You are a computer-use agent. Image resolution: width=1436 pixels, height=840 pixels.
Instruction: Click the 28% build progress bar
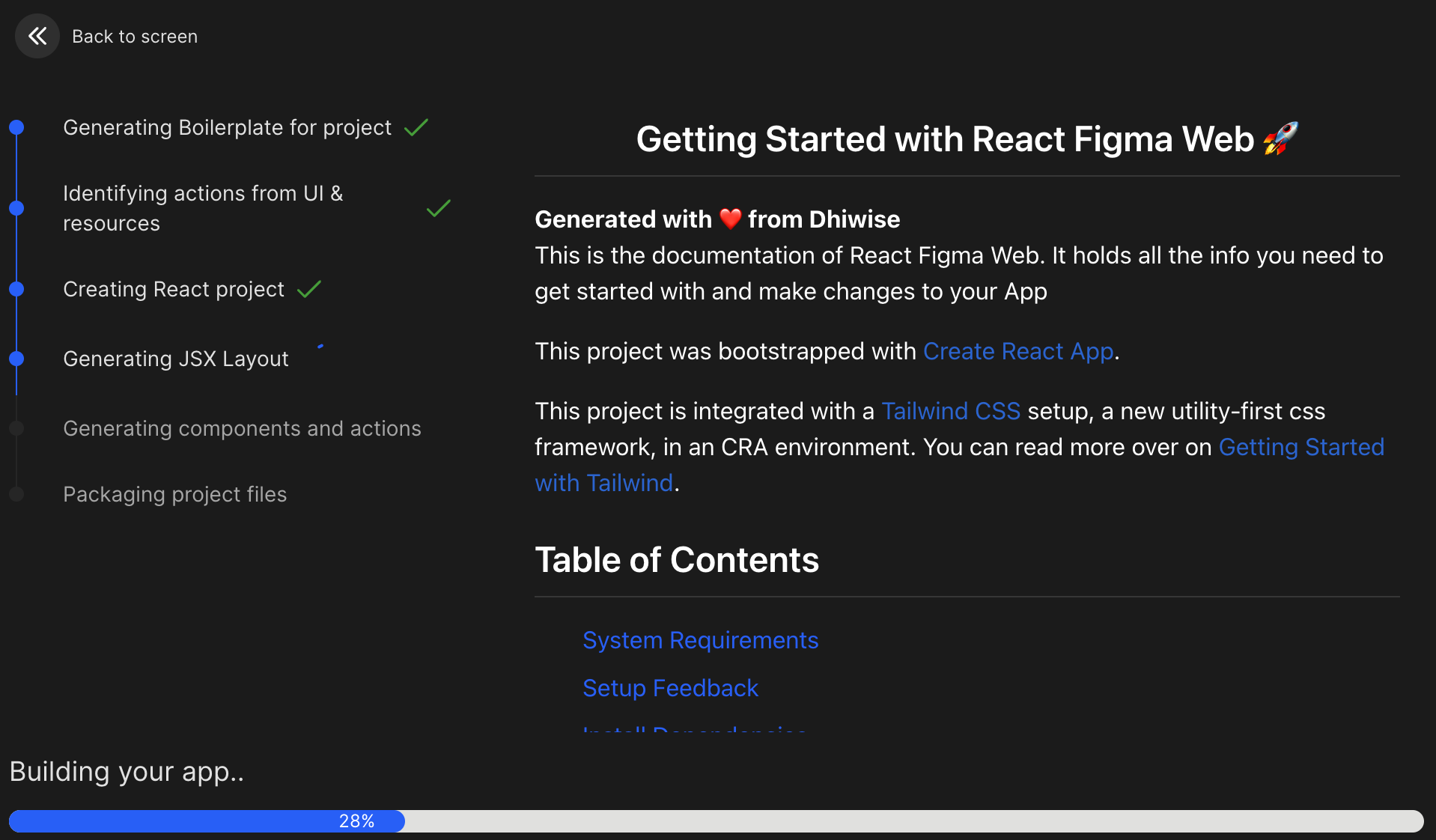pos(716,821)
